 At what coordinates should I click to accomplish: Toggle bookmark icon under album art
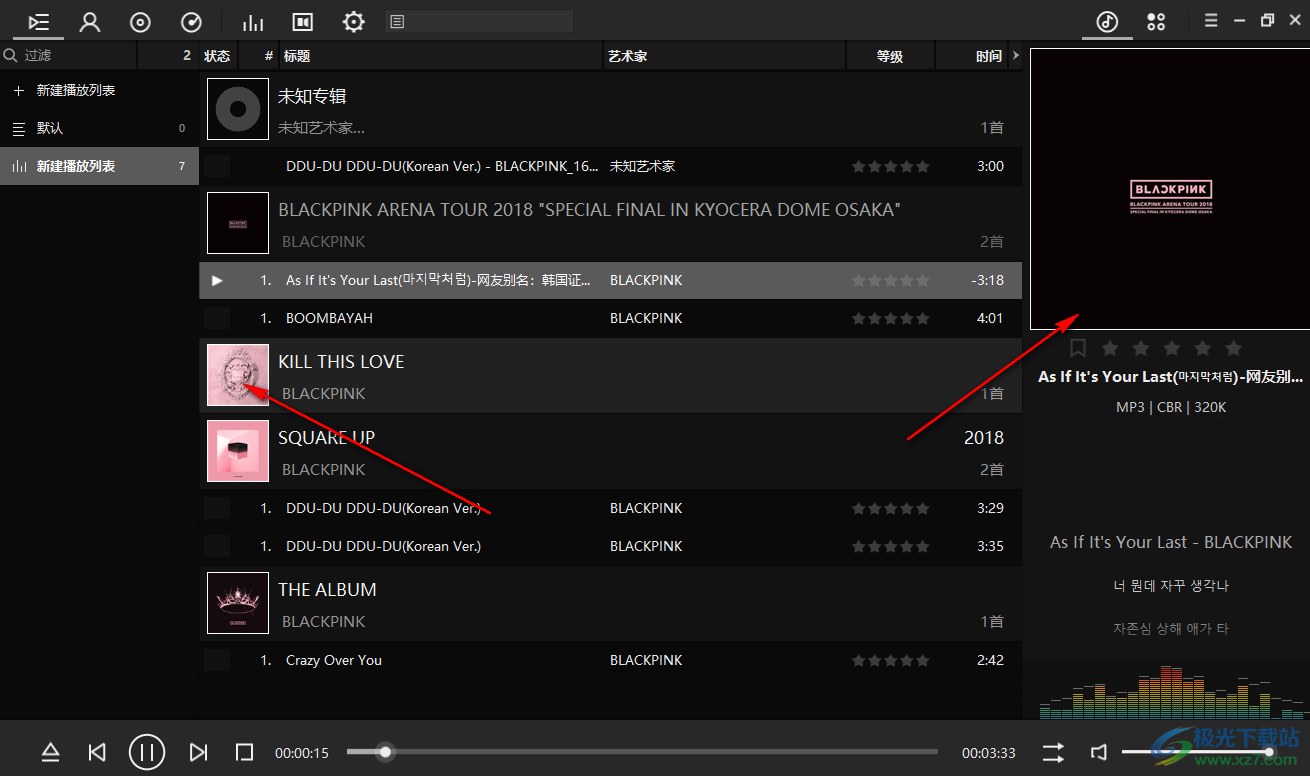(x=1078, y=348)
